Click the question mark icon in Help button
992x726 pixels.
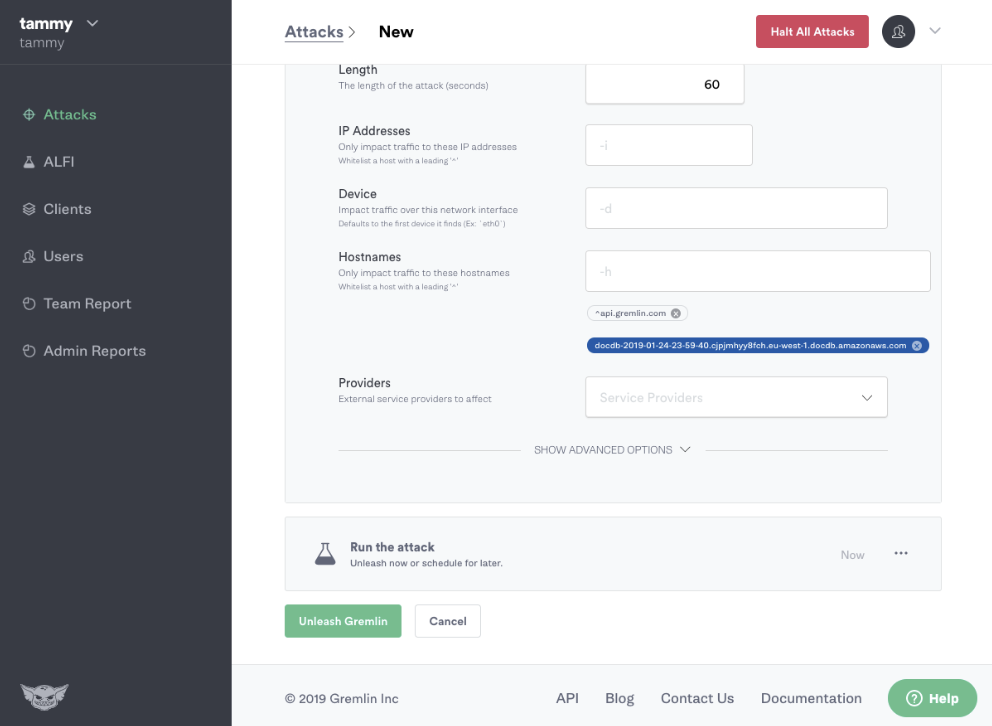[914, 698]
